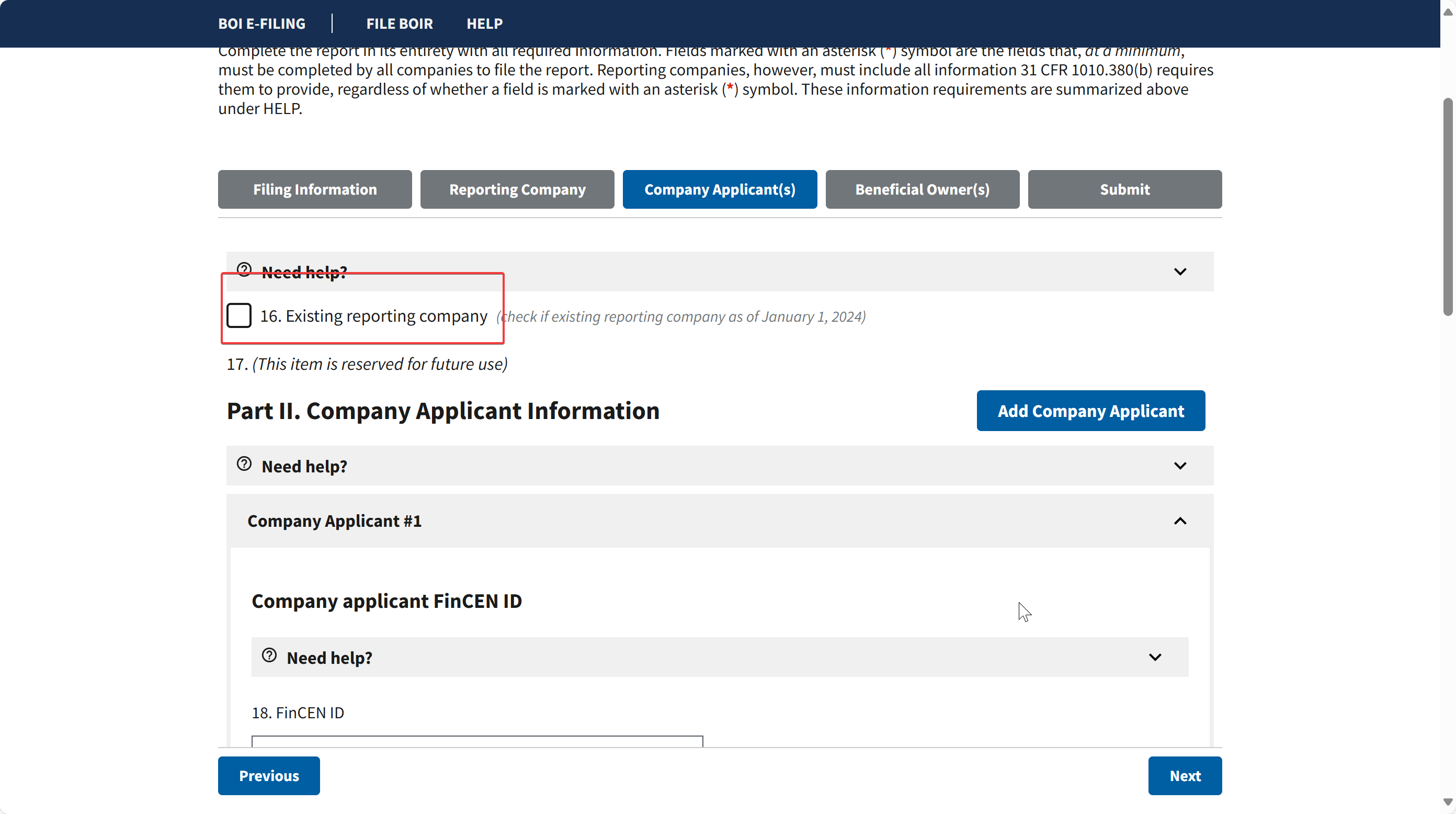Open the FILE BOIR menu
1456x814 pixels.
[x=400, y=24]
